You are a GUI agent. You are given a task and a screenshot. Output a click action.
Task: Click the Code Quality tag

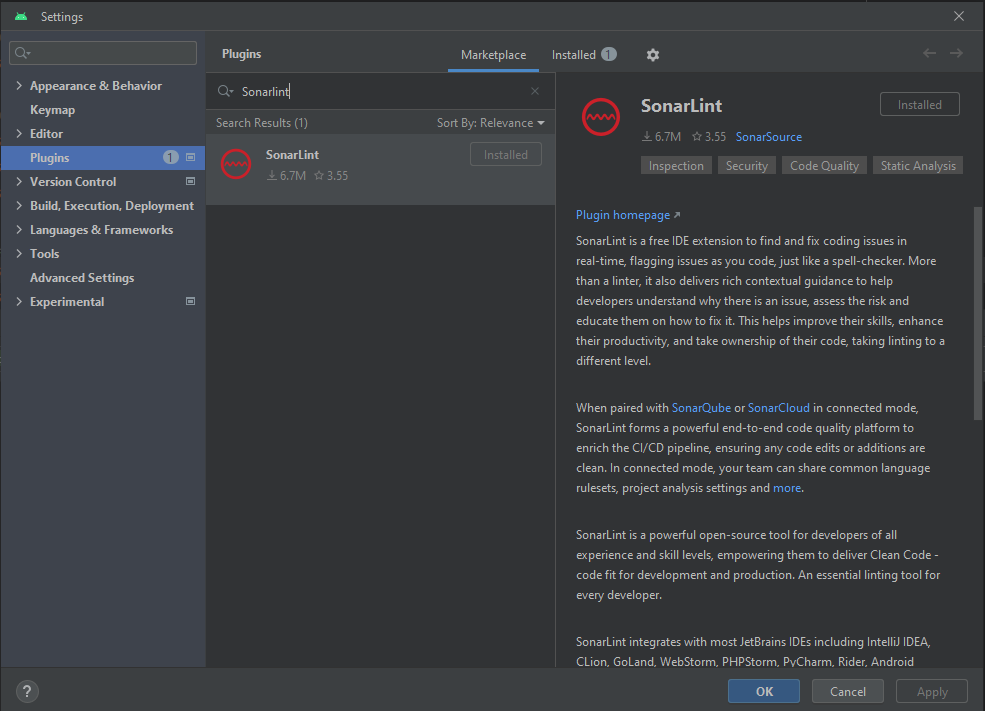point(824,166)
